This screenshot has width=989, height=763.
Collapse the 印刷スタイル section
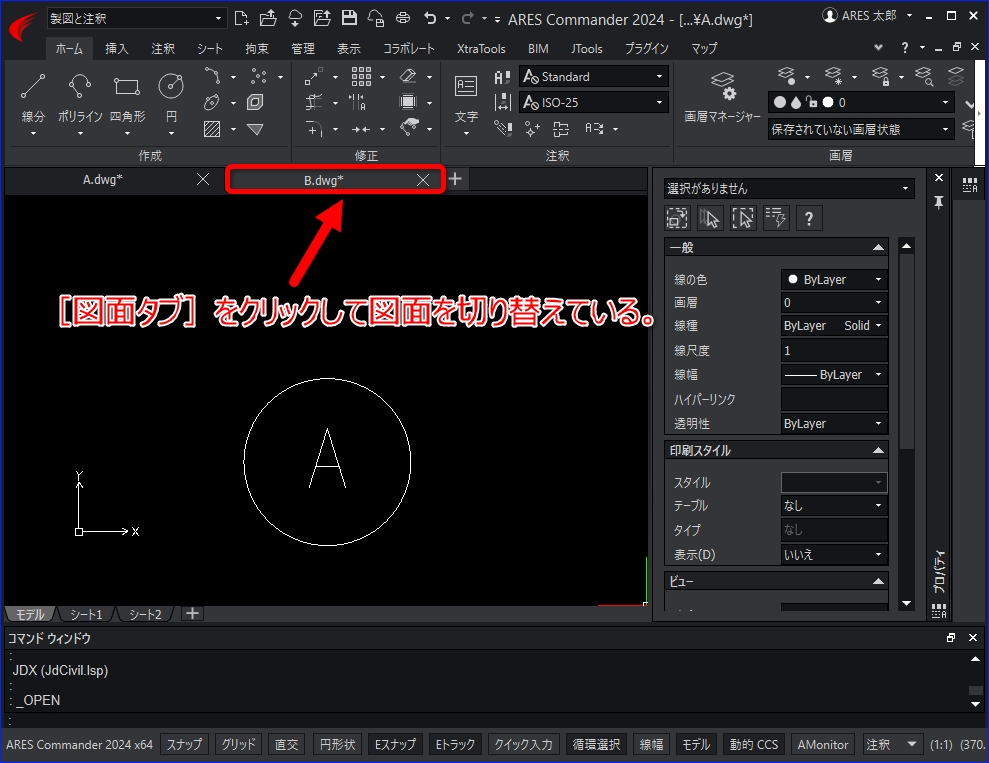(878, 450)
